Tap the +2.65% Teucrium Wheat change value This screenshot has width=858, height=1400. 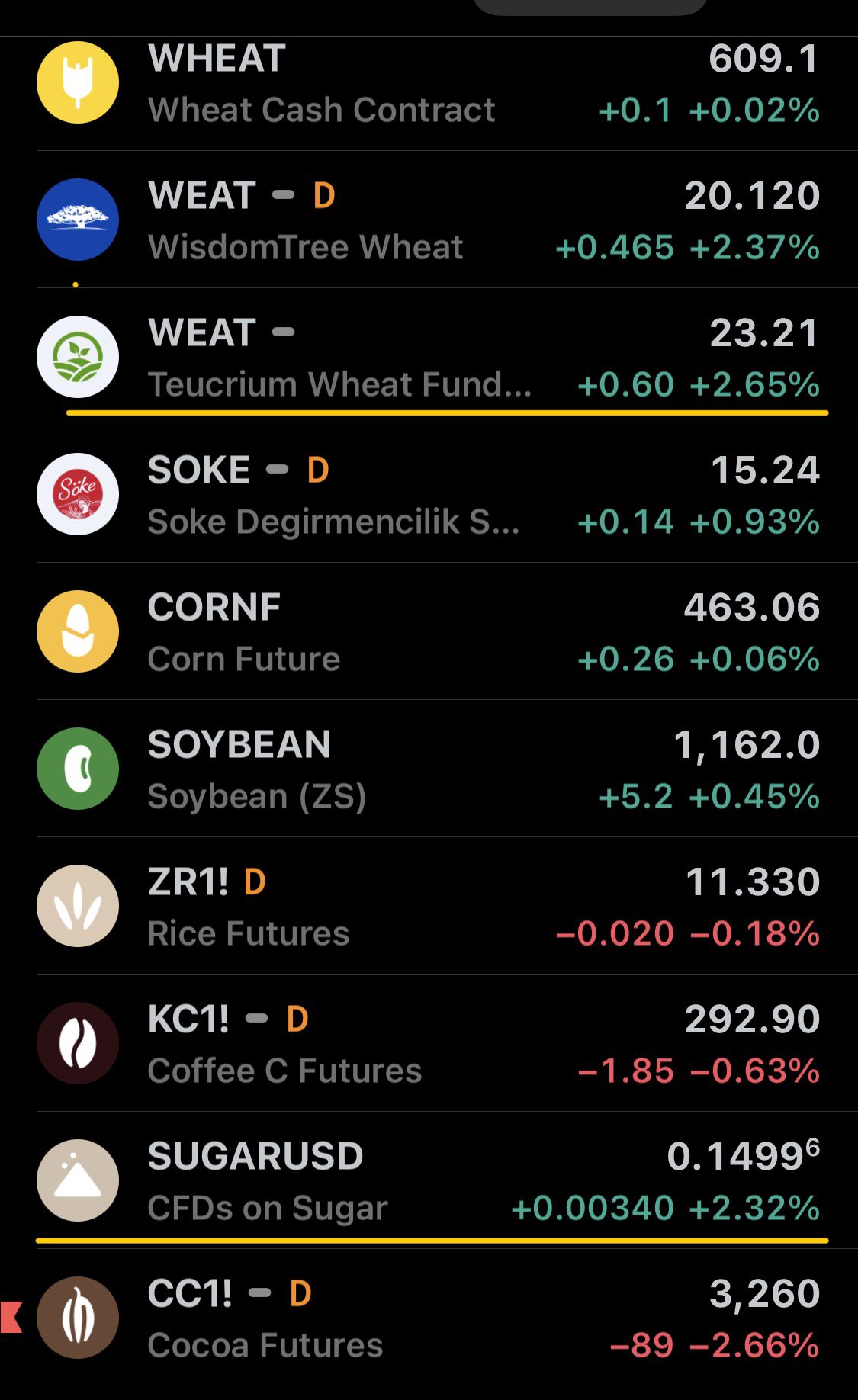click(754, 384)
